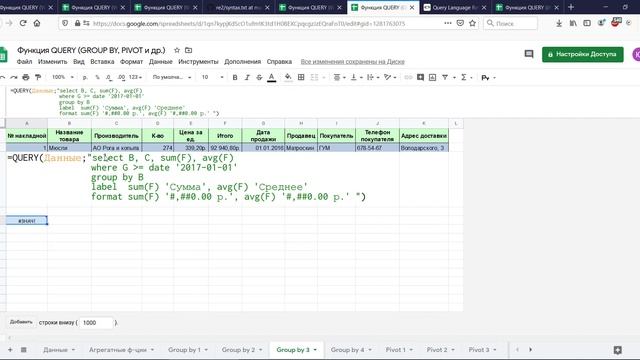Screen dimensions: 640x360
Task: Open the Вид menu
Action: [x=79, y=62]
